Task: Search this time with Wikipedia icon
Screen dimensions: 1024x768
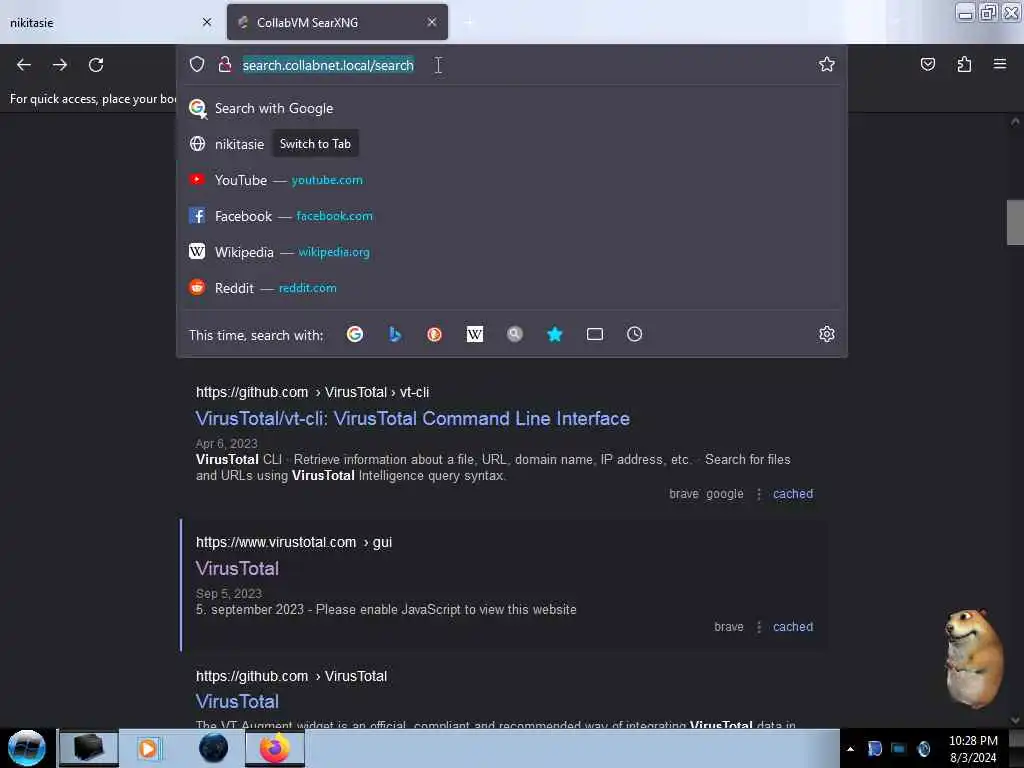Action: (x=475, y=334)
